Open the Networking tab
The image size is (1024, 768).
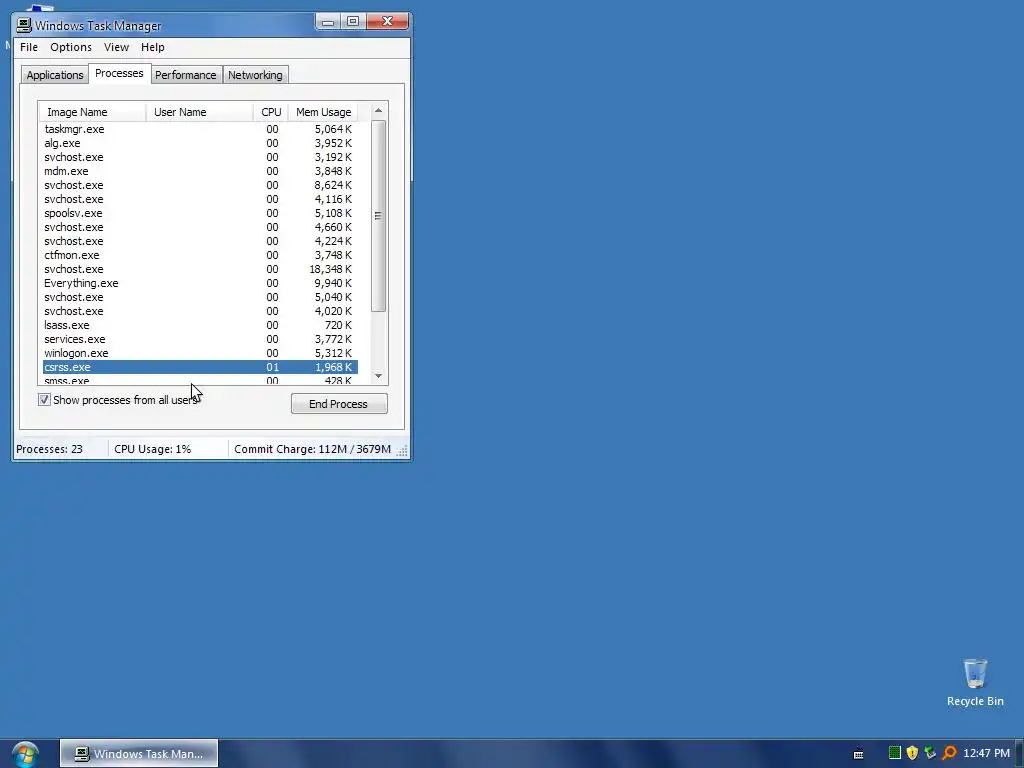pyautogui.click(x=255, y=75)
